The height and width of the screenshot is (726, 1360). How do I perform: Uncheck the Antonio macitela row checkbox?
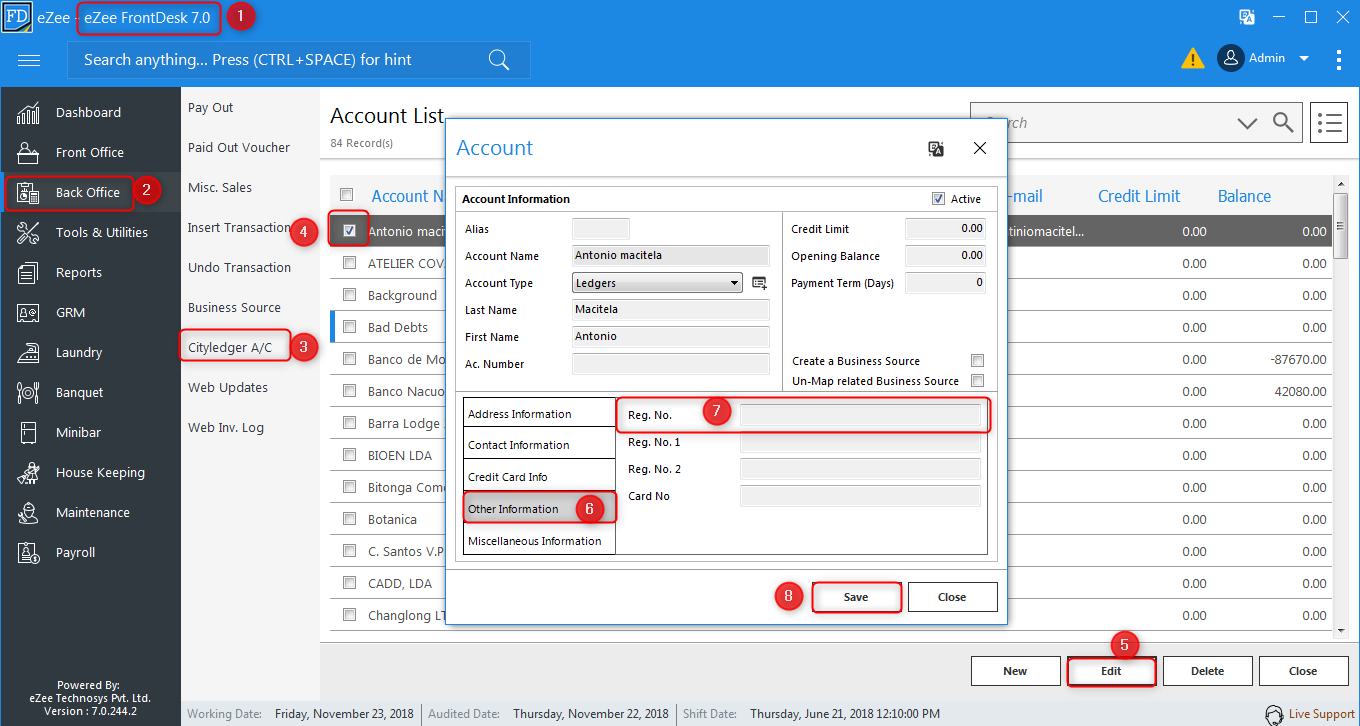(x=349, y=231)
